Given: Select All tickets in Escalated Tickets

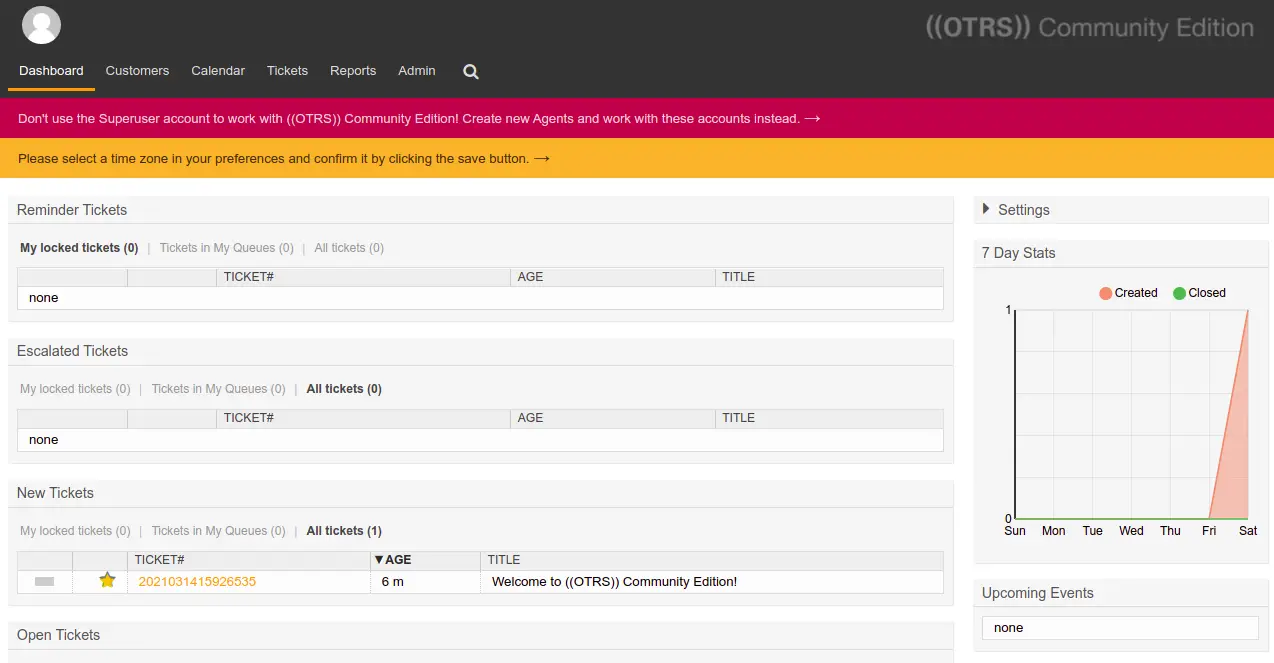Looking at the screenshot, I should [x=344, y=389].
